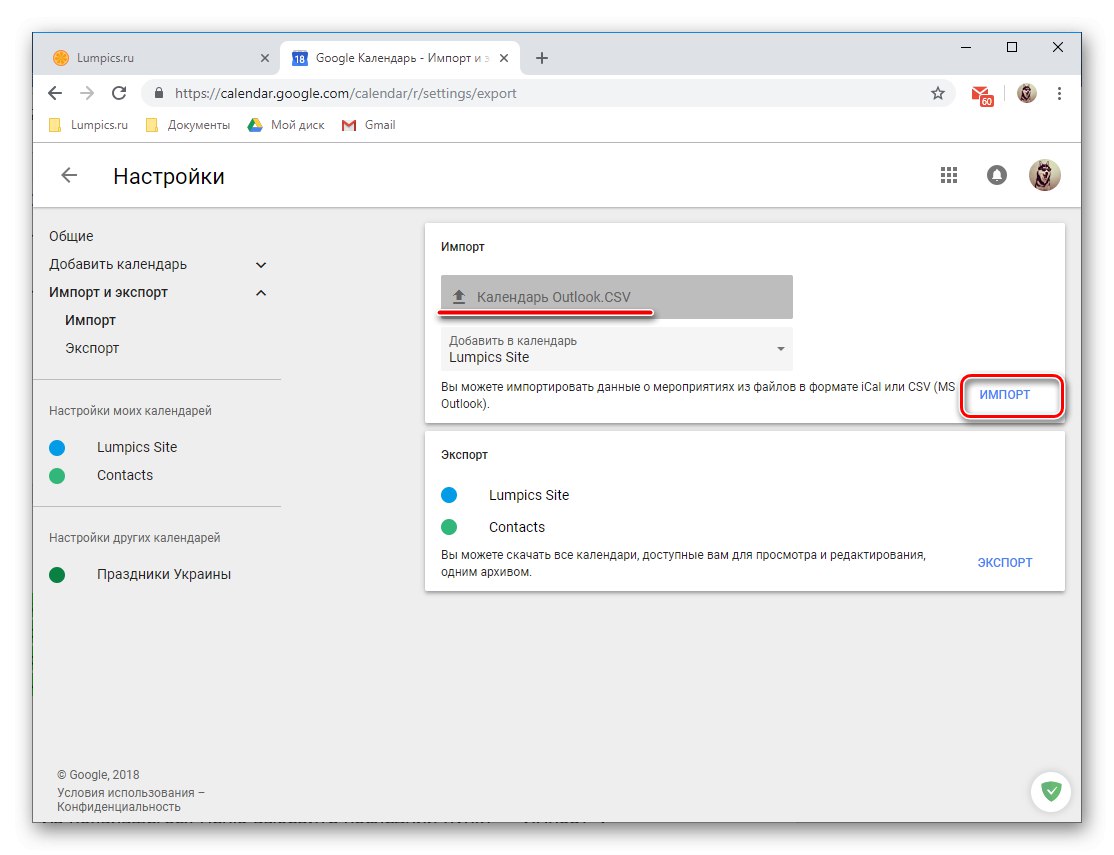Open the Gmail extension with 60 badge
This screenshot has height=855, width=1114.
[x=981, y=92]
